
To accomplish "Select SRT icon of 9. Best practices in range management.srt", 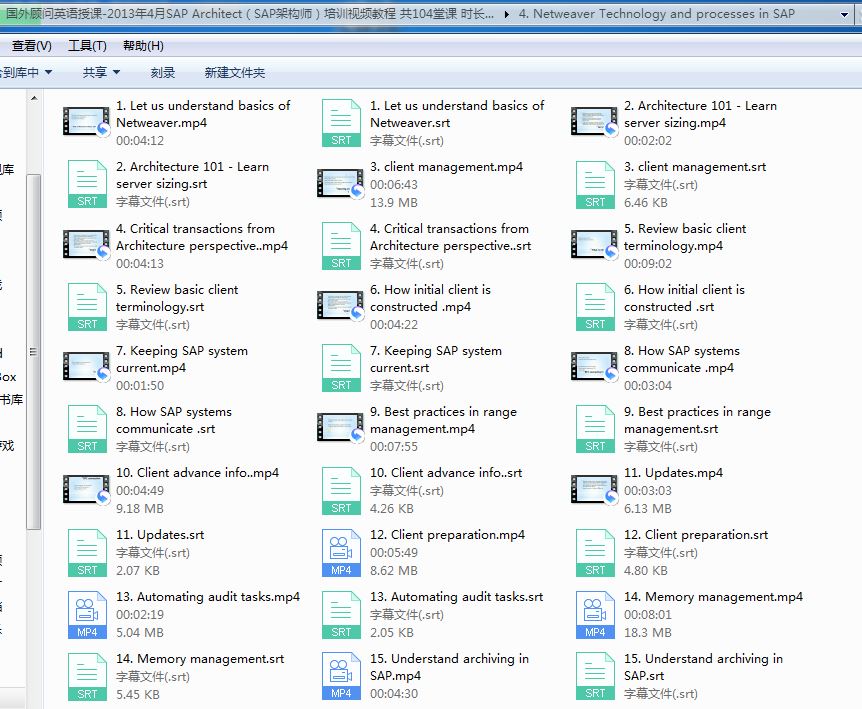I will click(x=595, y=428).
